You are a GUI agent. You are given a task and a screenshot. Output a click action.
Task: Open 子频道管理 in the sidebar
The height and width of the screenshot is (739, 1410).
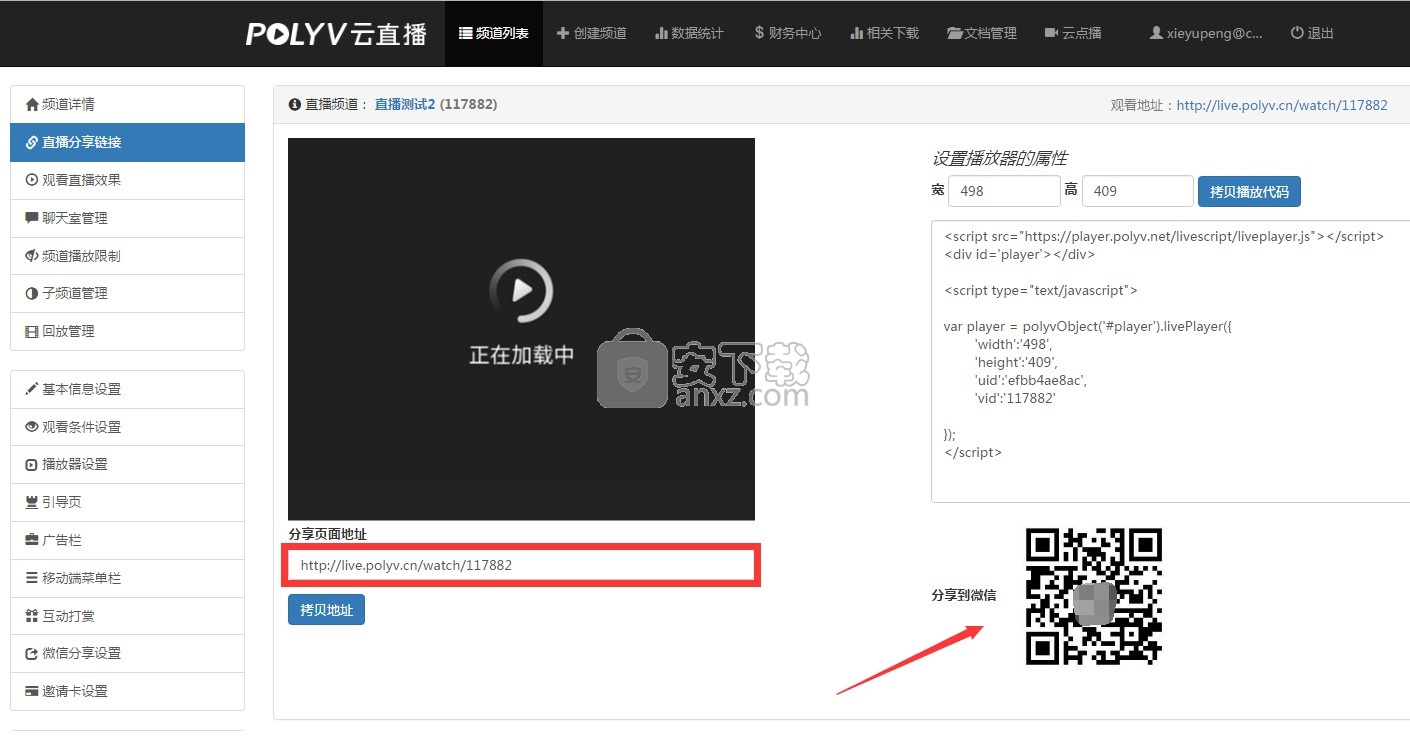click(x=127, y=293)
